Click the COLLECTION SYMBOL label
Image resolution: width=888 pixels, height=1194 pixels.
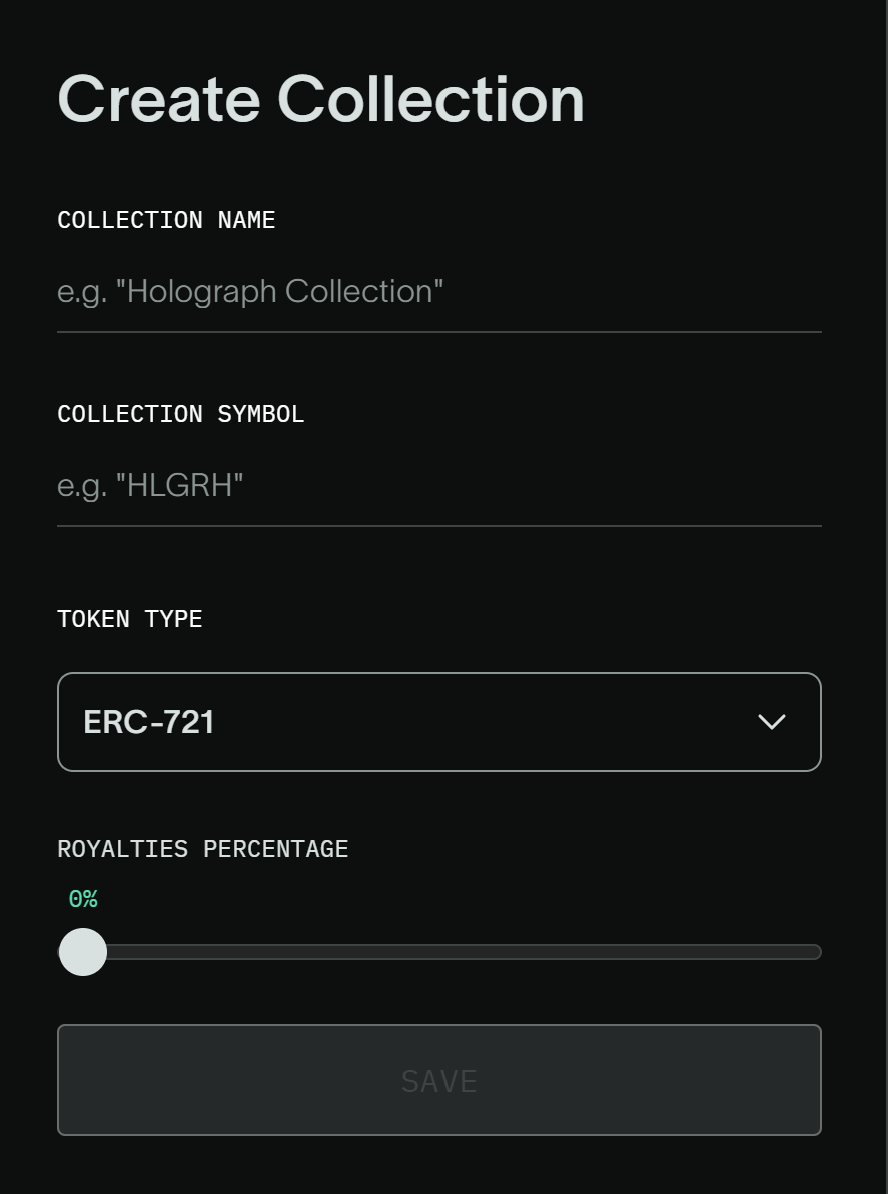tap(181, 413)
